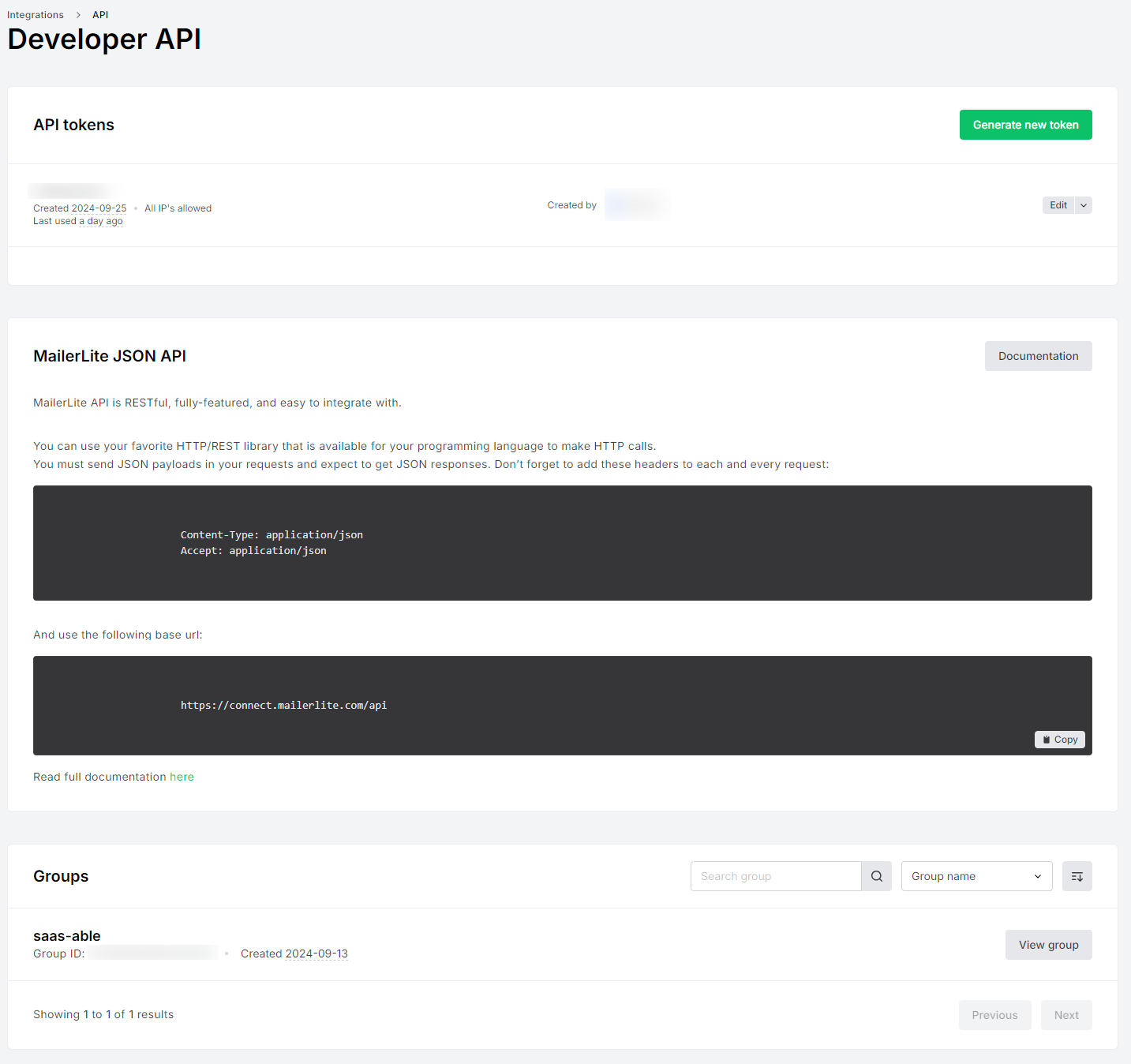The width and height of the screenshot is (1131, 1064).
Task: Focus the Search group input field
Action: pyautogui.click(x=775, y=876)
